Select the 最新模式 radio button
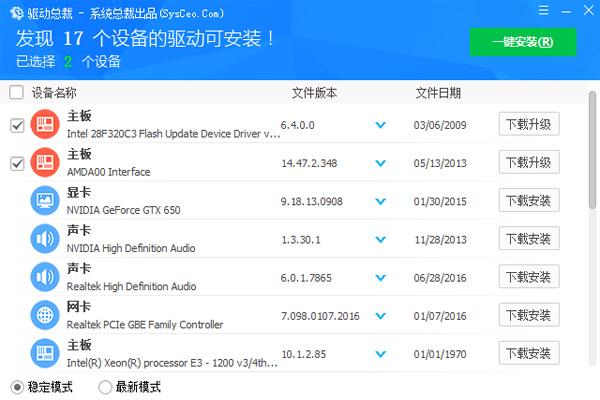Viewport: 600px width, 400px height. pos(105,387)
